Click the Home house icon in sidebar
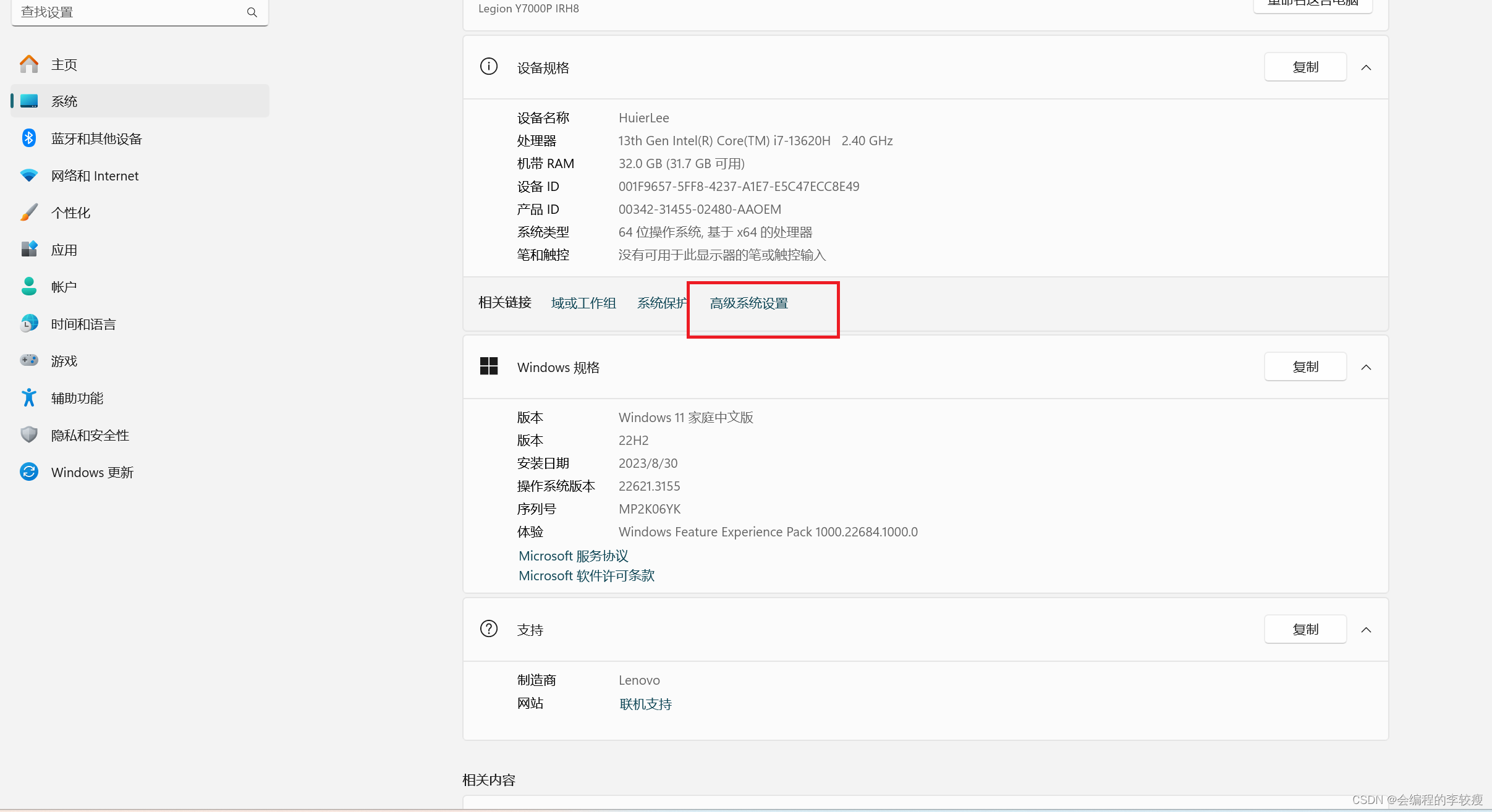Viewport: 1492px width, 812px height. 29,64
